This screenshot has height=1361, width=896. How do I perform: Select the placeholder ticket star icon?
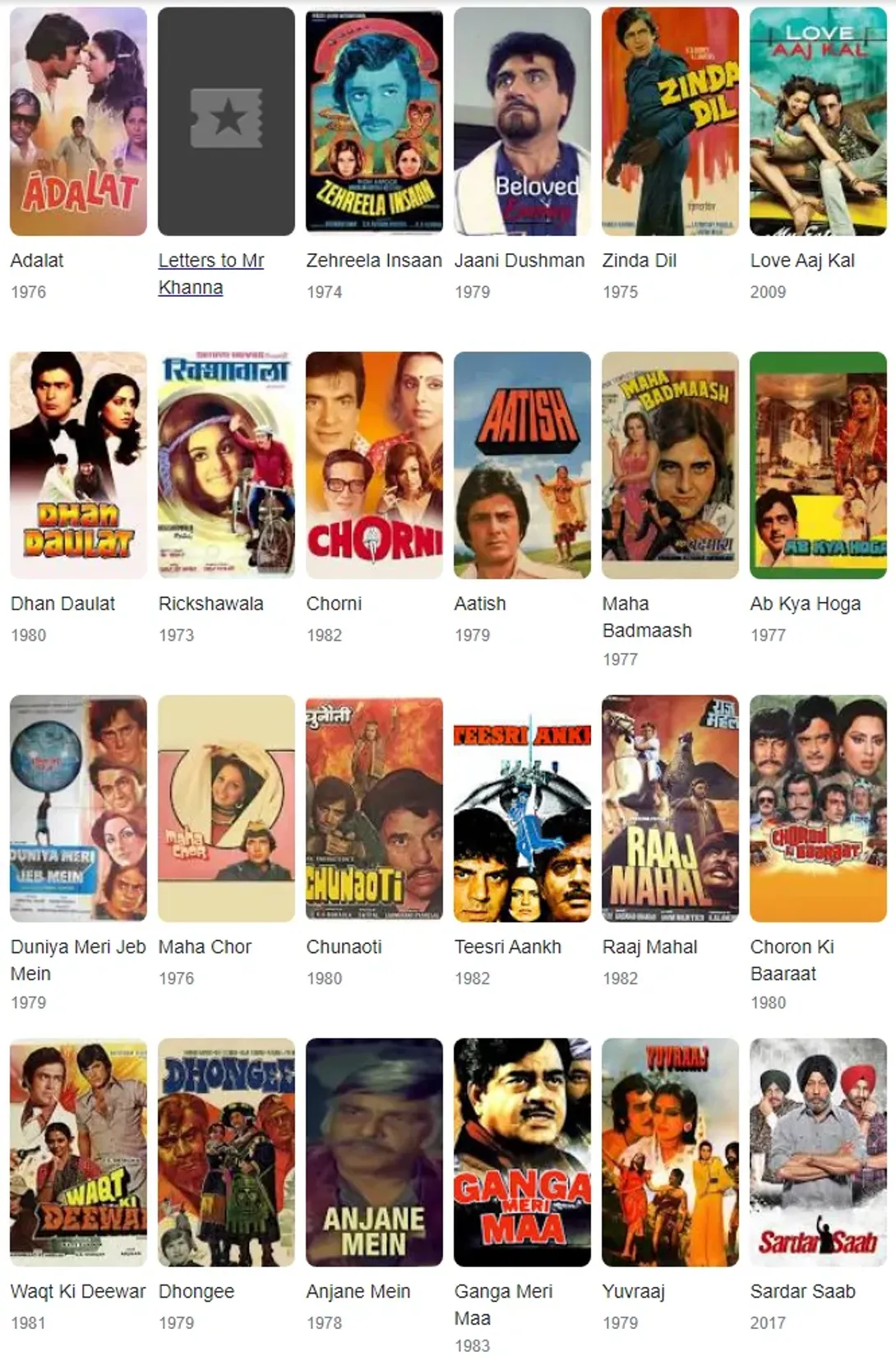(226, 119)
